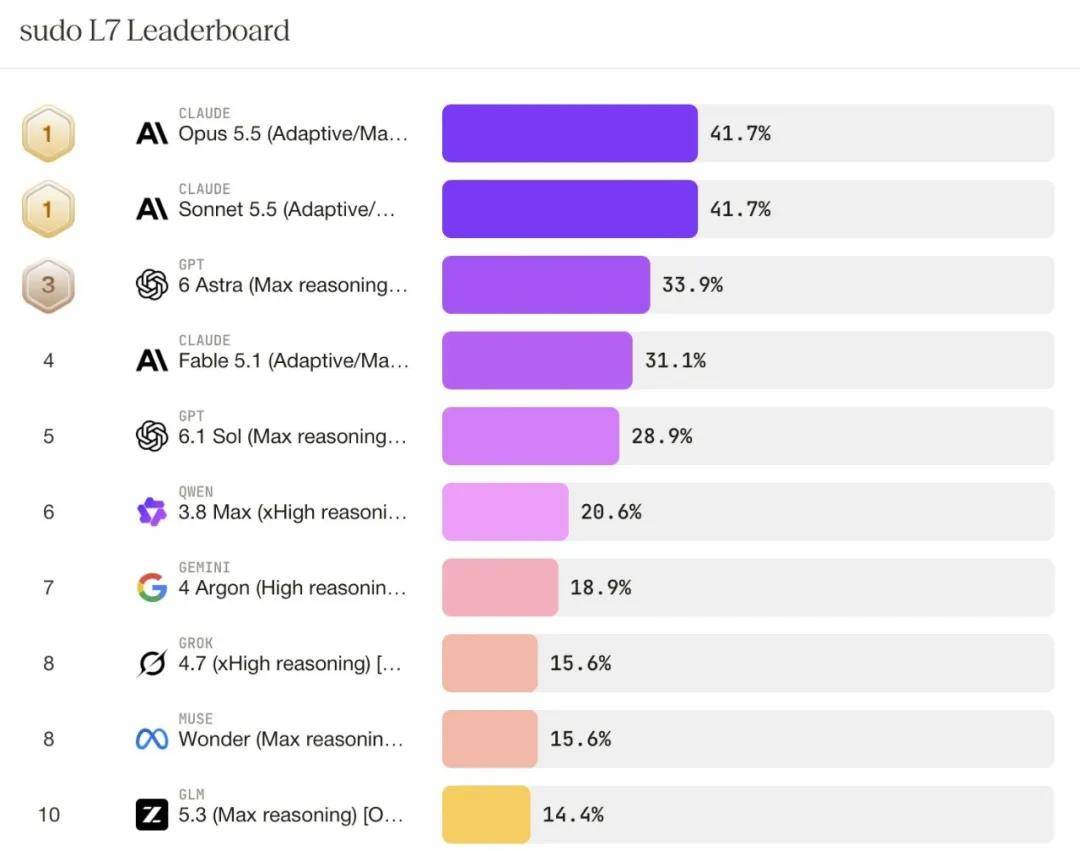Click the Grok logo beside 4.7 entry
1080x851 pixels.
coord(152,663)
